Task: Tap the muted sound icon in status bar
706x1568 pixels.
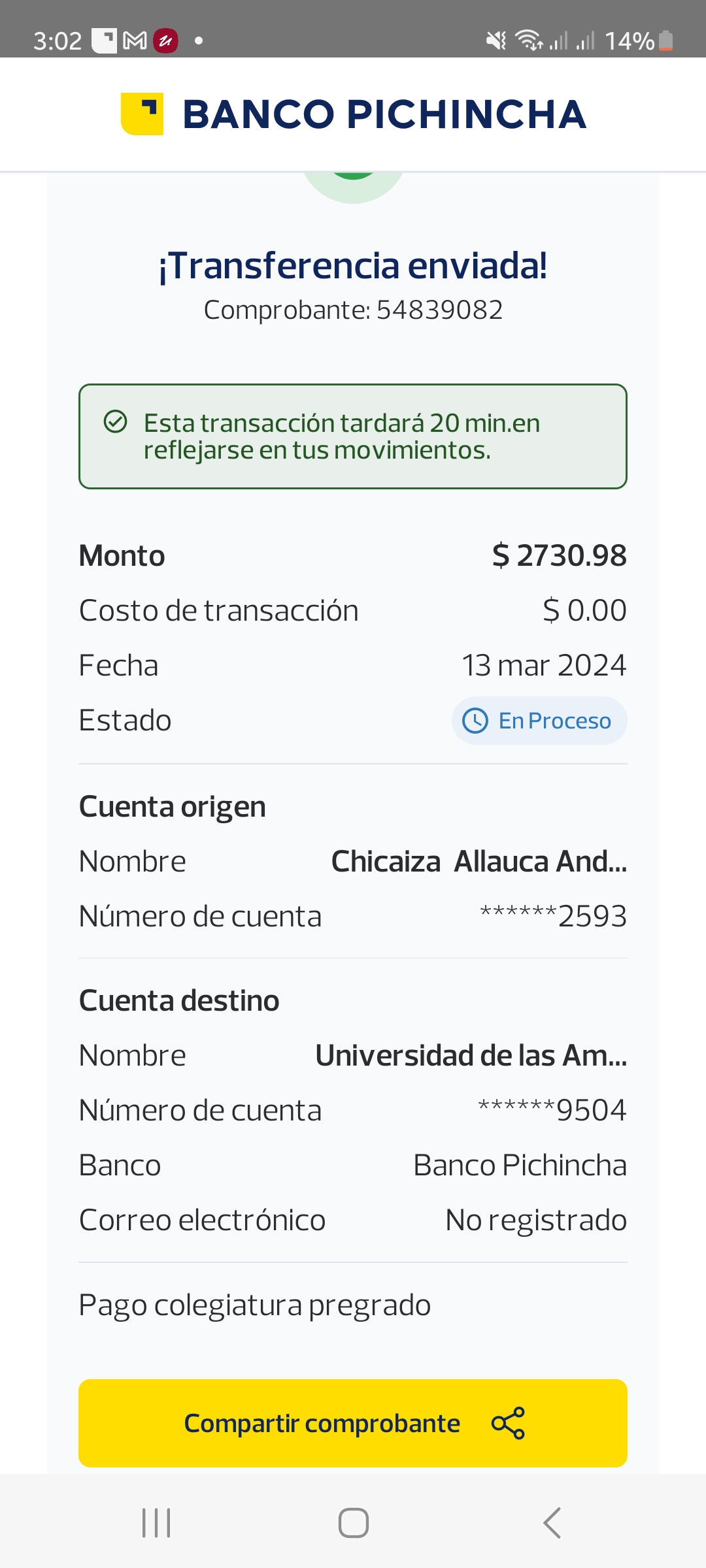Action: [x=496, y=41]
